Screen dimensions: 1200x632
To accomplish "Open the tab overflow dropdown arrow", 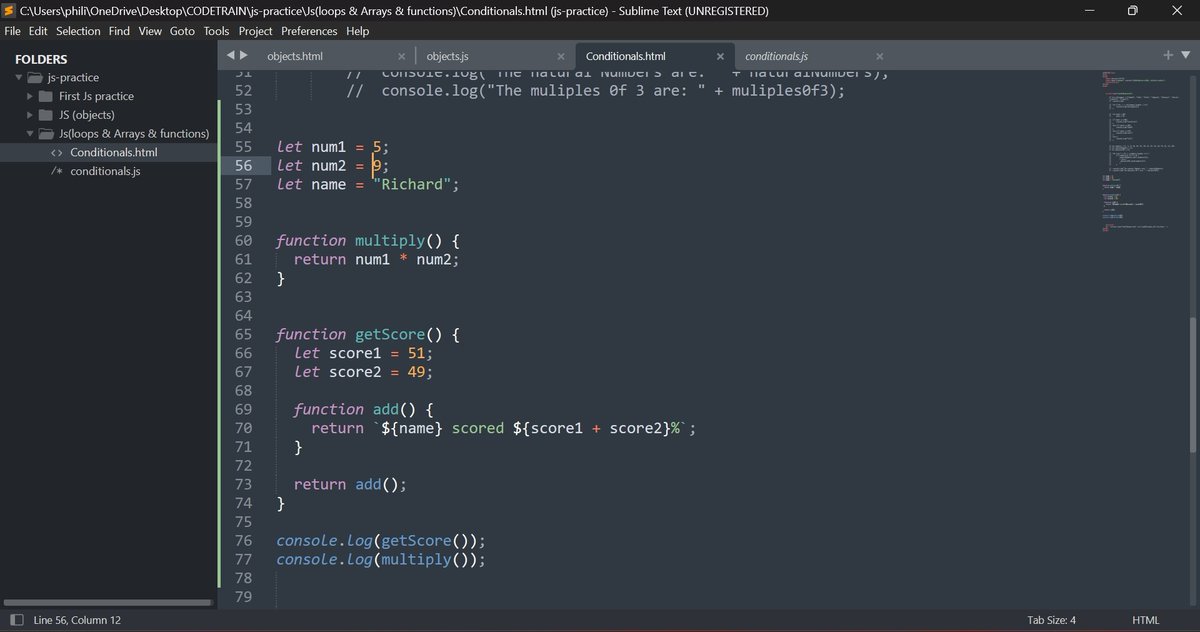I will point(1186,56).
